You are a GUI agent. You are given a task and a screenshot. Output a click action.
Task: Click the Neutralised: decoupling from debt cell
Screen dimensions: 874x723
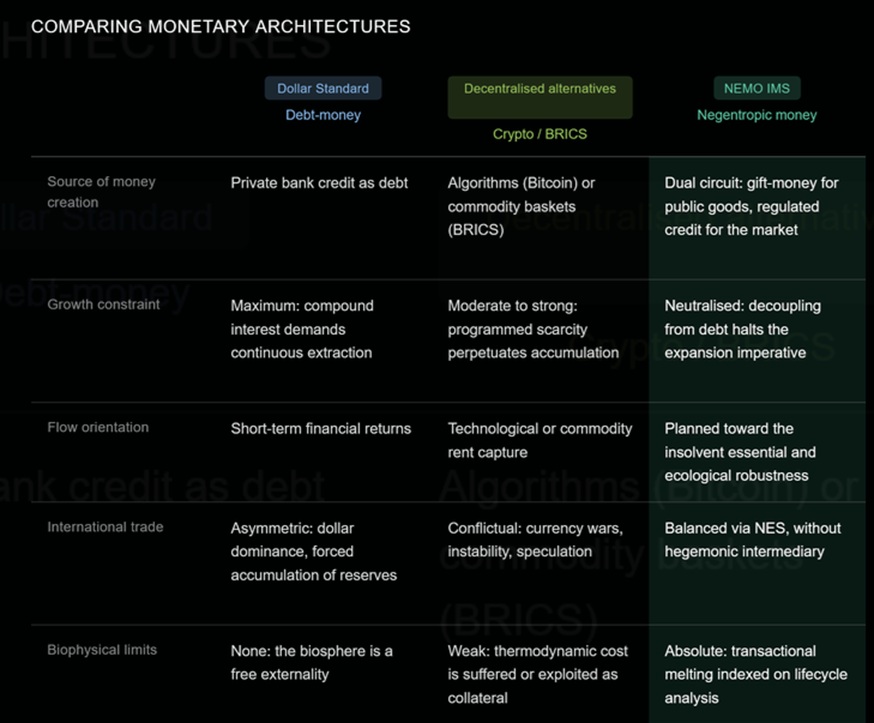(742, 329)
